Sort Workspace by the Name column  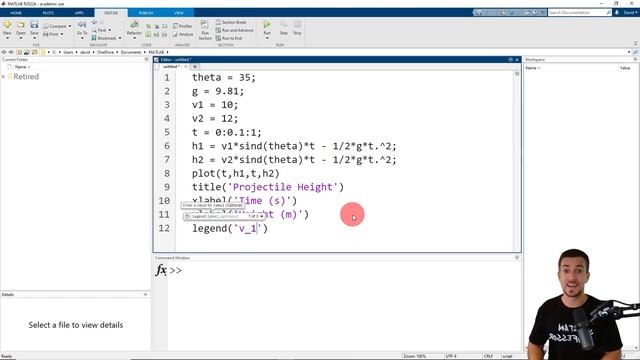tap(533, 68)
